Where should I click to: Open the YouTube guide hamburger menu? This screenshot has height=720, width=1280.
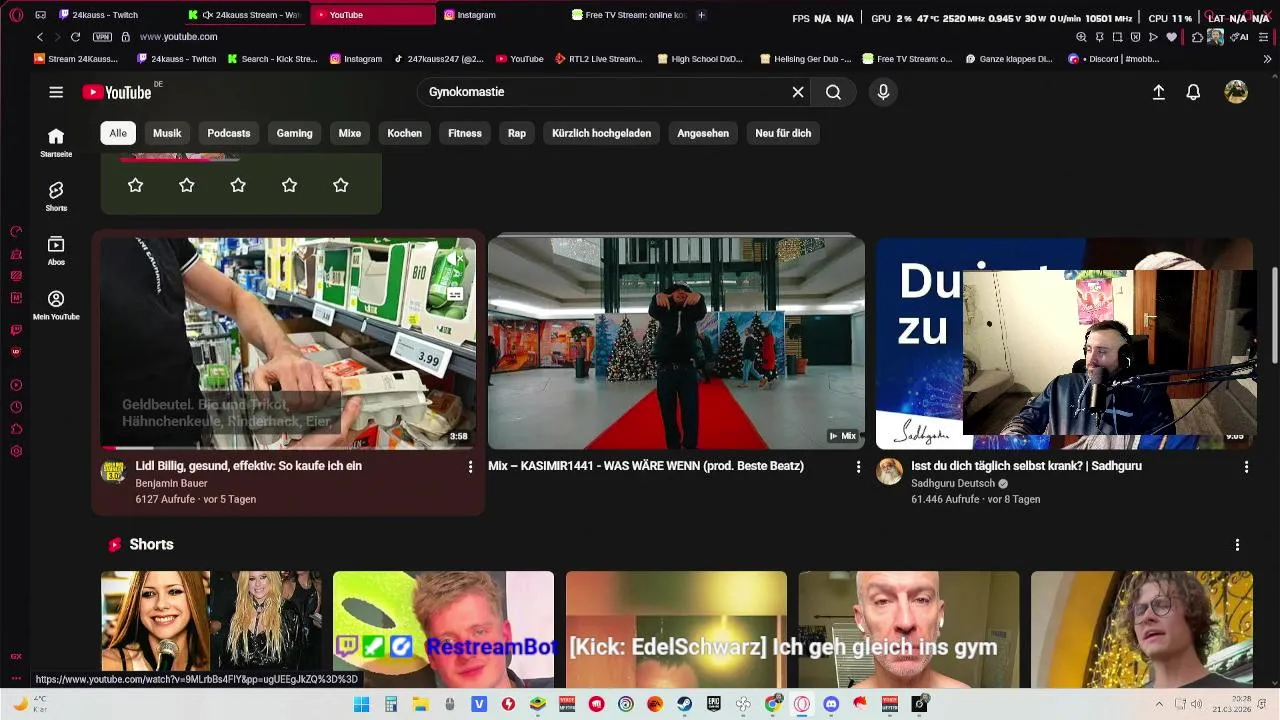click(x=56, y=92)
